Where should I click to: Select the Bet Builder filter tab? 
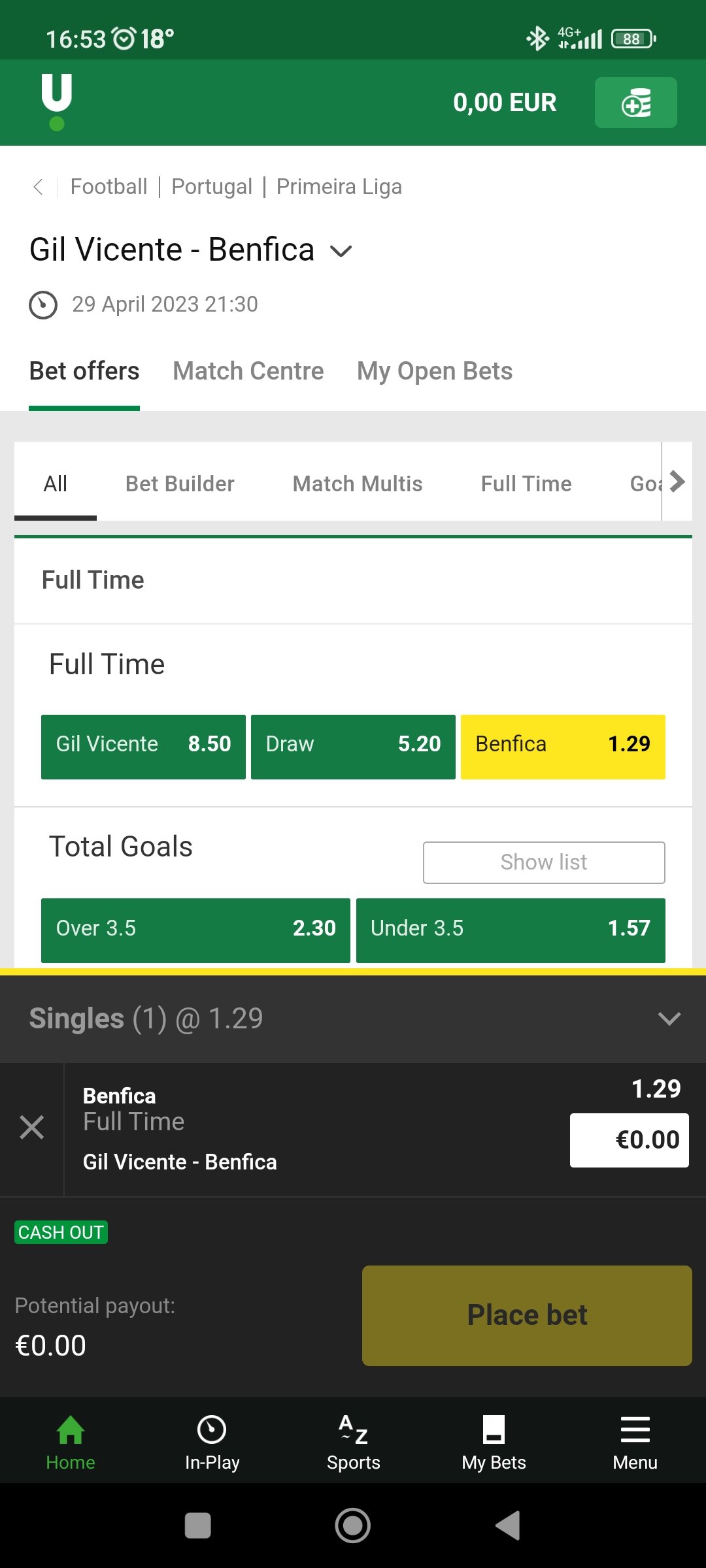tap(180, 483)
